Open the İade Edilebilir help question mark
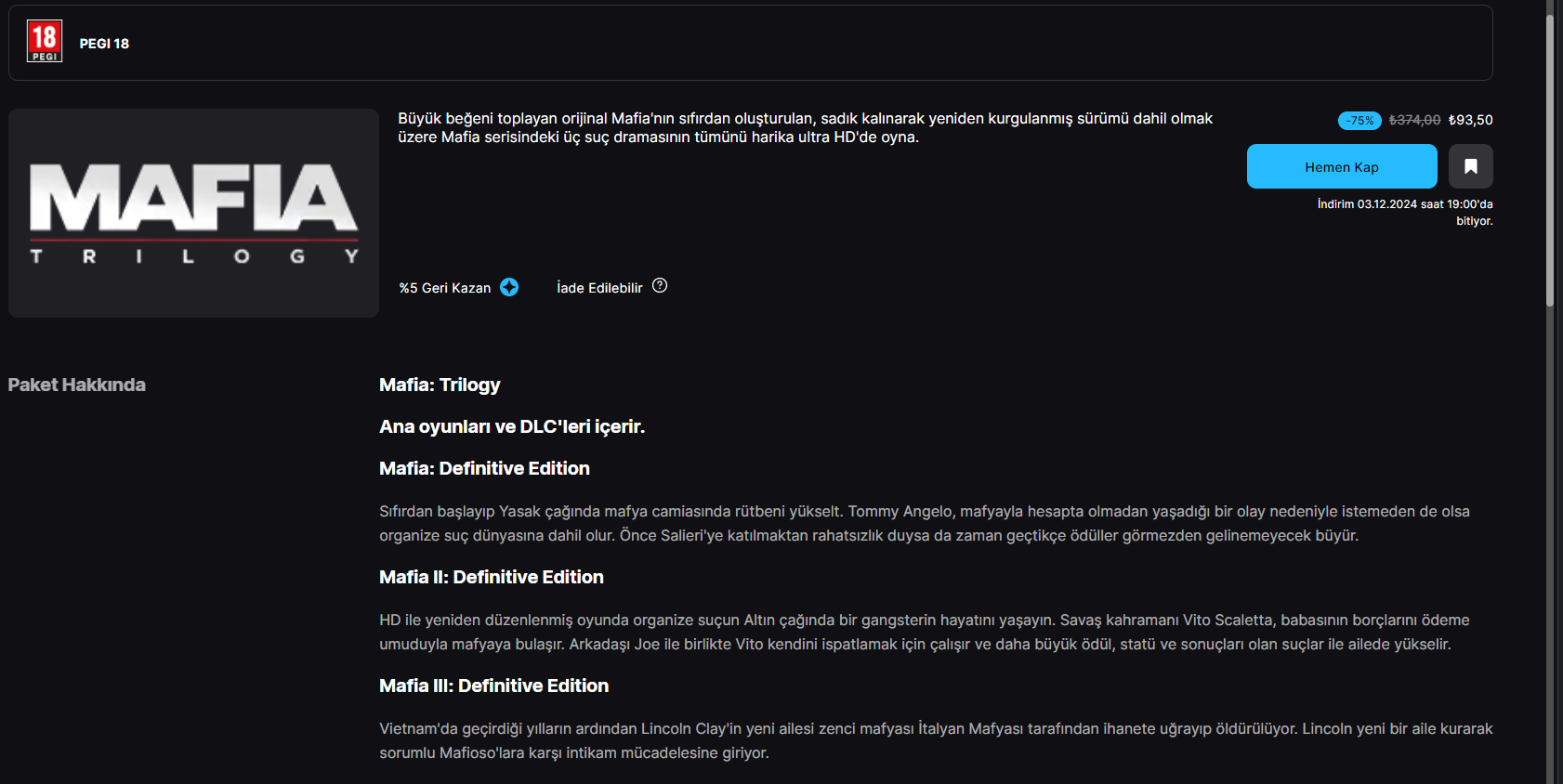The image size is (1563, 784). pyautogui.click(x=660, y=286)
